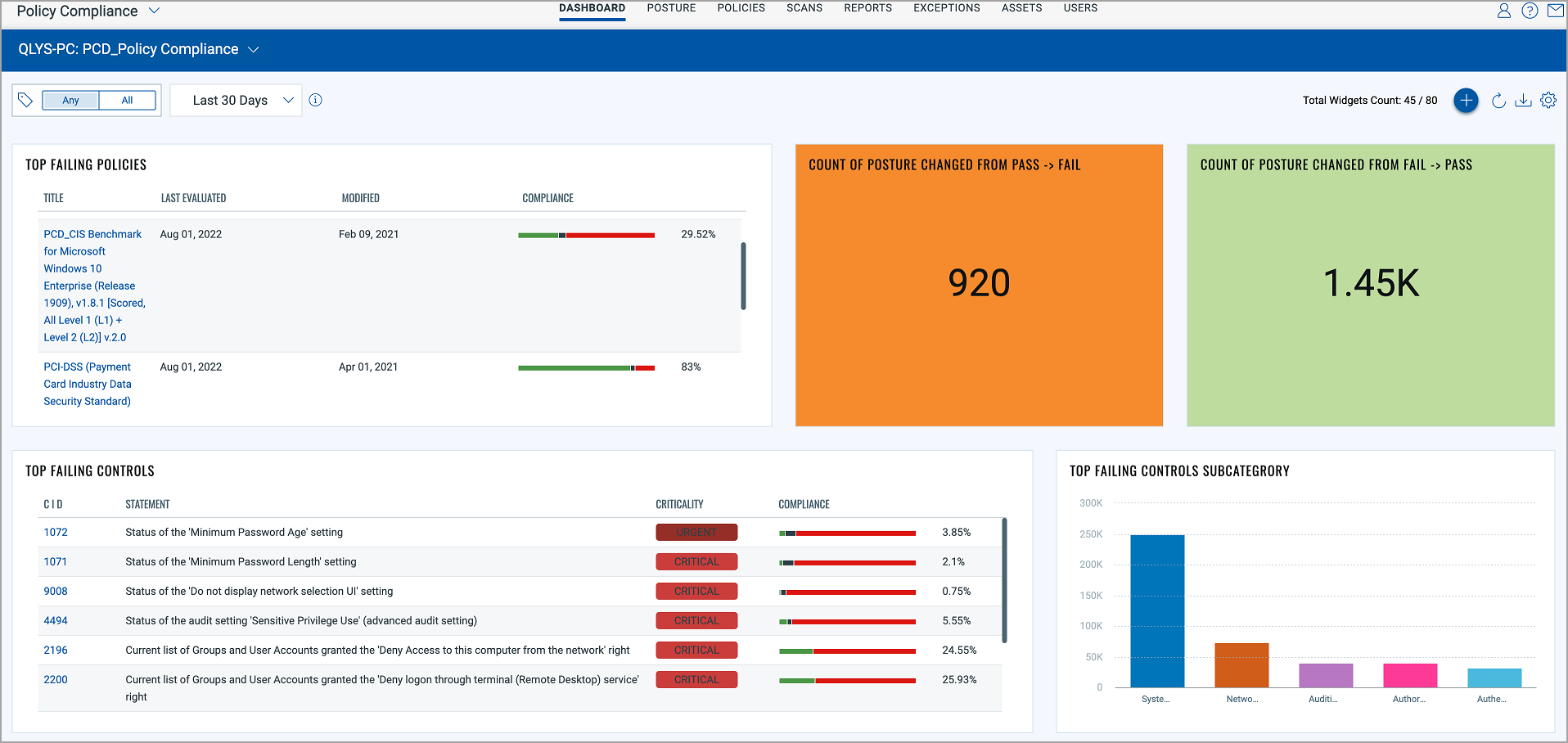Open dashboard settings gear icon
The width and height of the screenshot is (1568, 743).
[1548, 100]
